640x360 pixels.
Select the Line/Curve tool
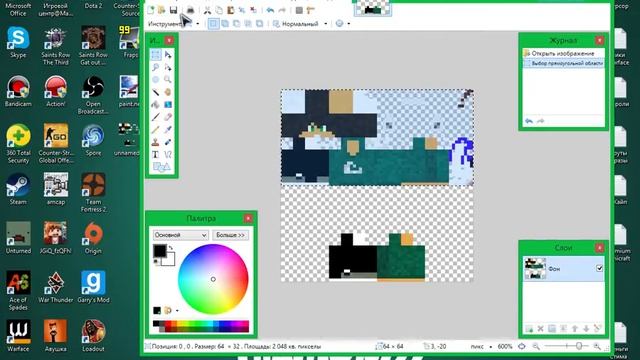pyautogui.click(x=168, y=155)
